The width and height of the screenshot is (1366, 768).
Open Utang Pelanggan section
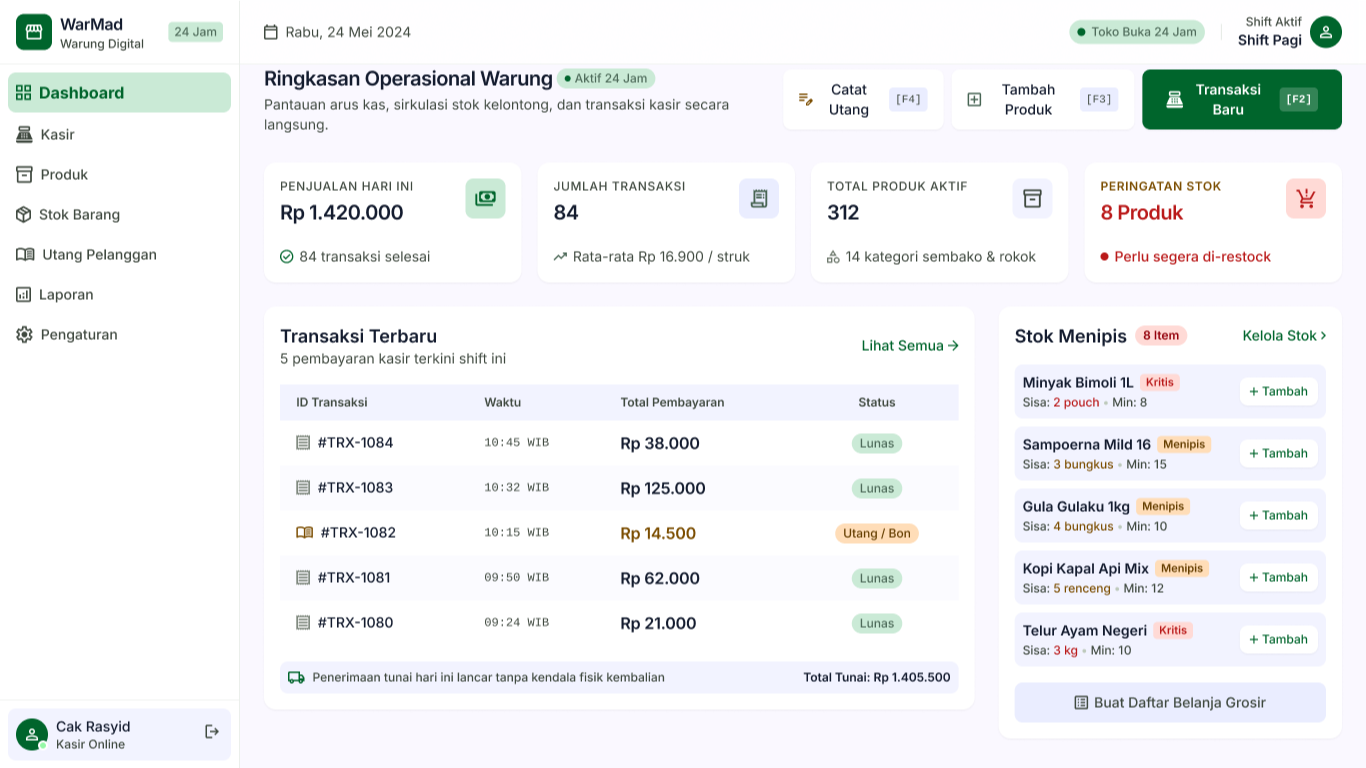tap(119, 254)
